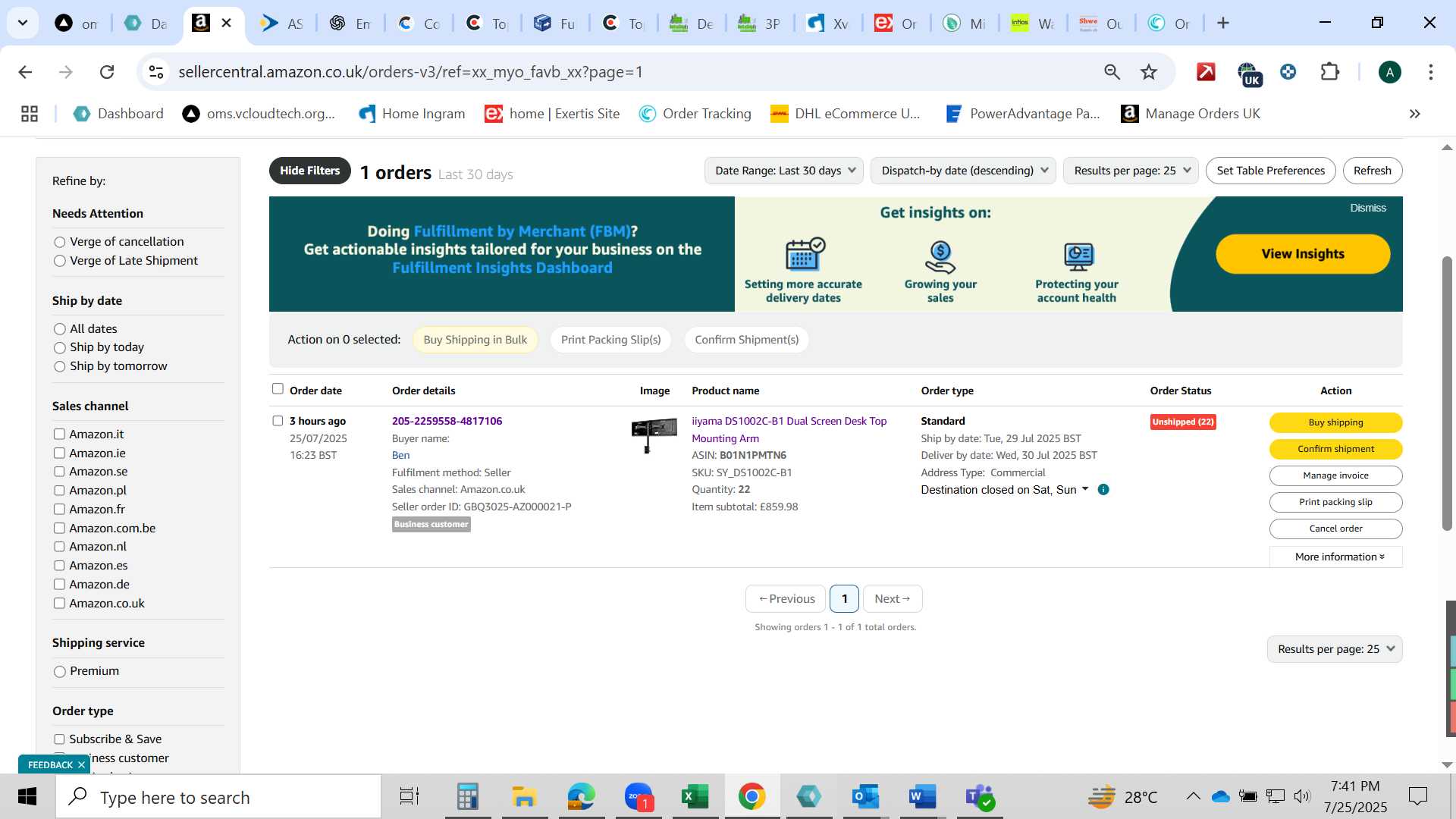
Task: Open the Chrome profile avatar A
Action: coord(1389,72)
